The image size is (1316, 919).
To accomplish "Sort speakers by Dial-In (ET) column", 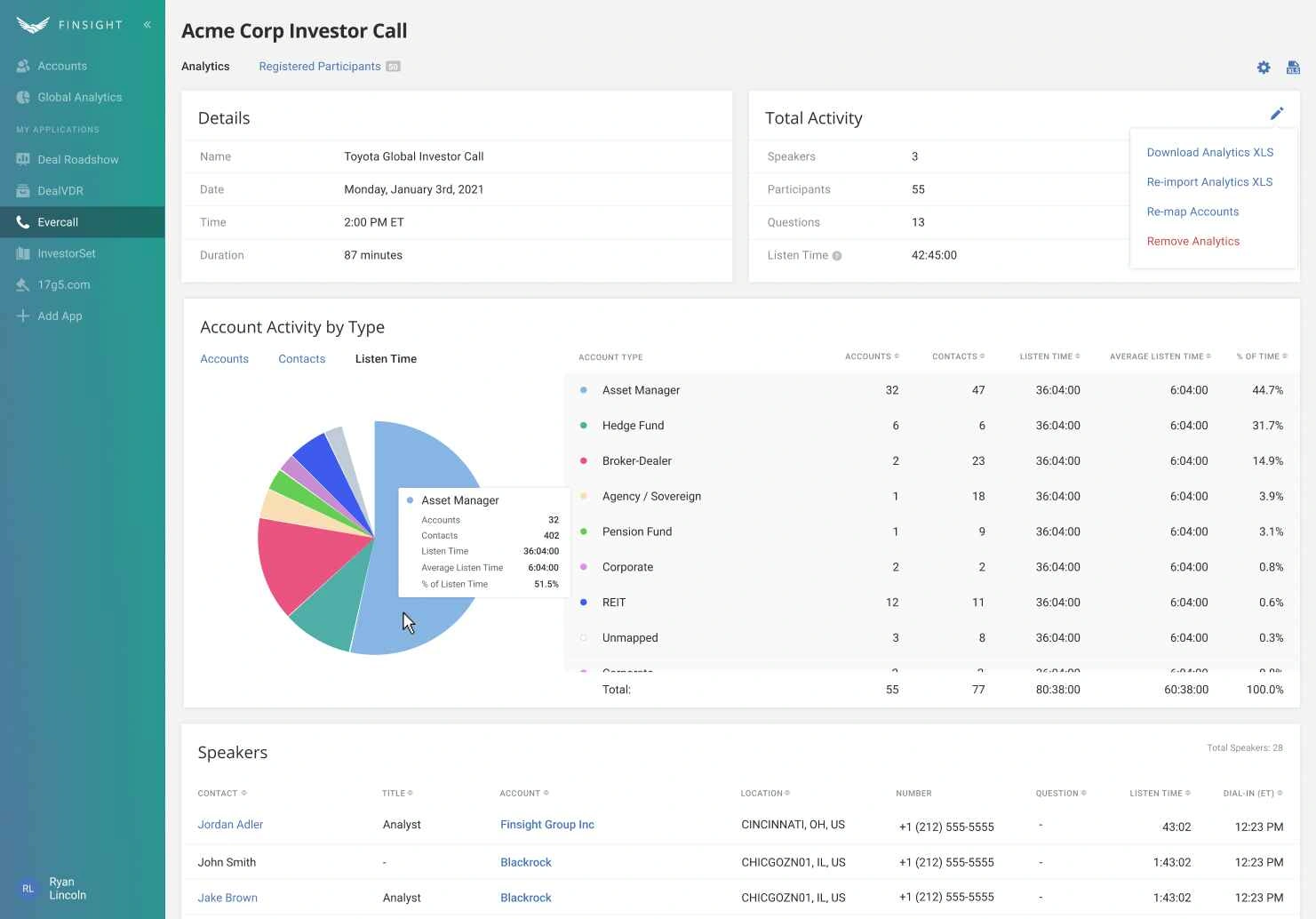I will coord(1253,794).
